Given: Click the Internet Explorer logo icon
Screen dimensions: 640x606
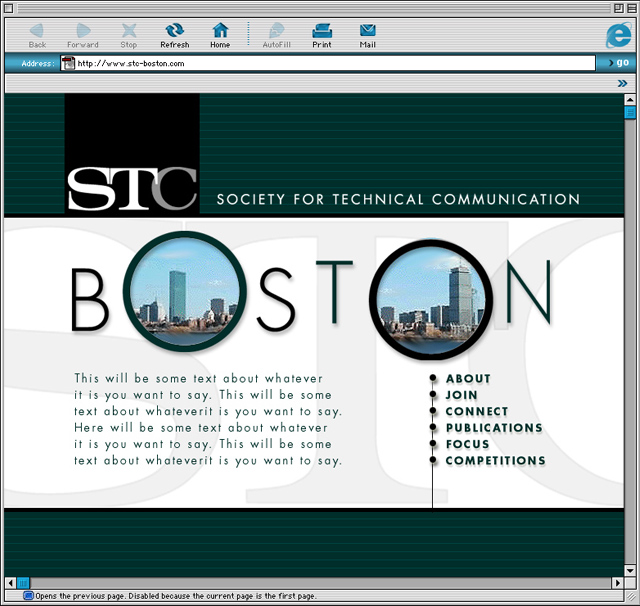Looking at the screenshot, I should click(619, 35).
